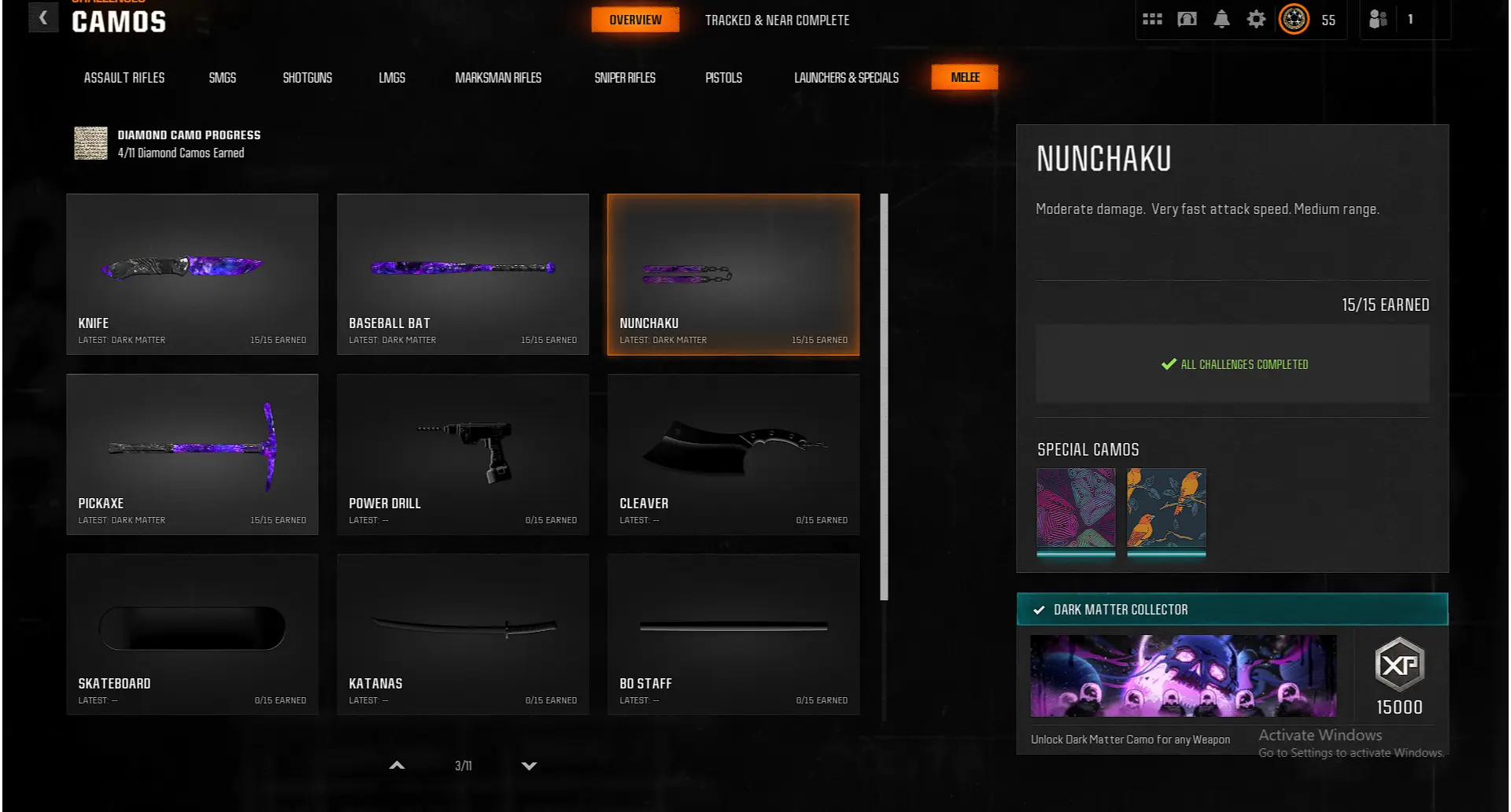Image resolution: width=1511 pixels, height=812 pixels.
Task: Click the CAMOS page title
Action: coord(119,22)
